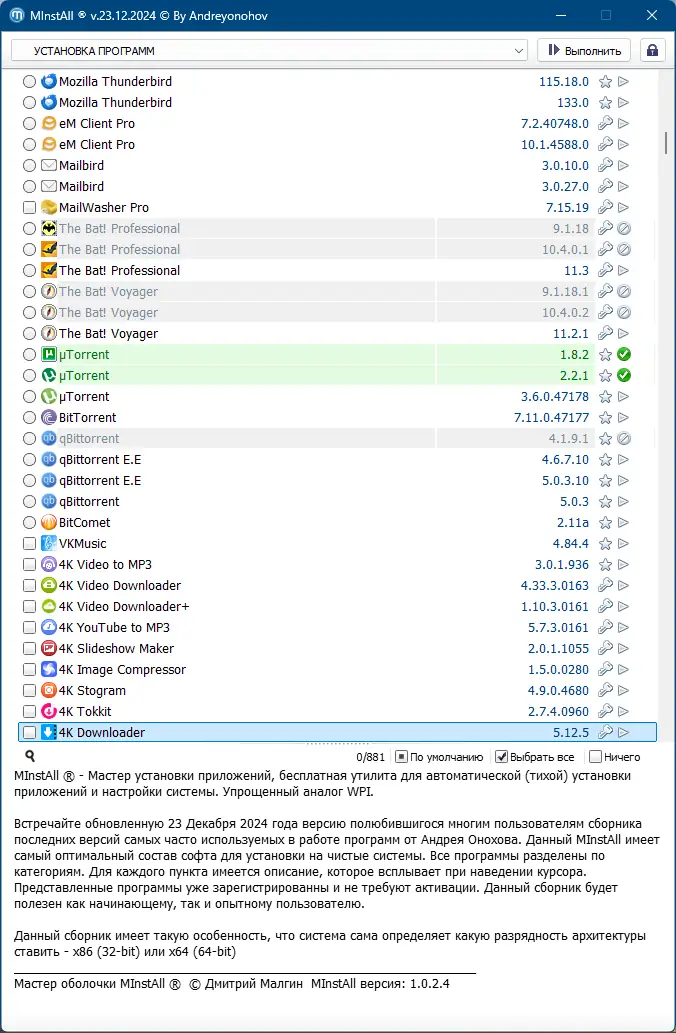Viewport: 676px width, 1033px height.
Task: Click the search magnifier icon
Action: pyautogui.click(x=30, y=756)
